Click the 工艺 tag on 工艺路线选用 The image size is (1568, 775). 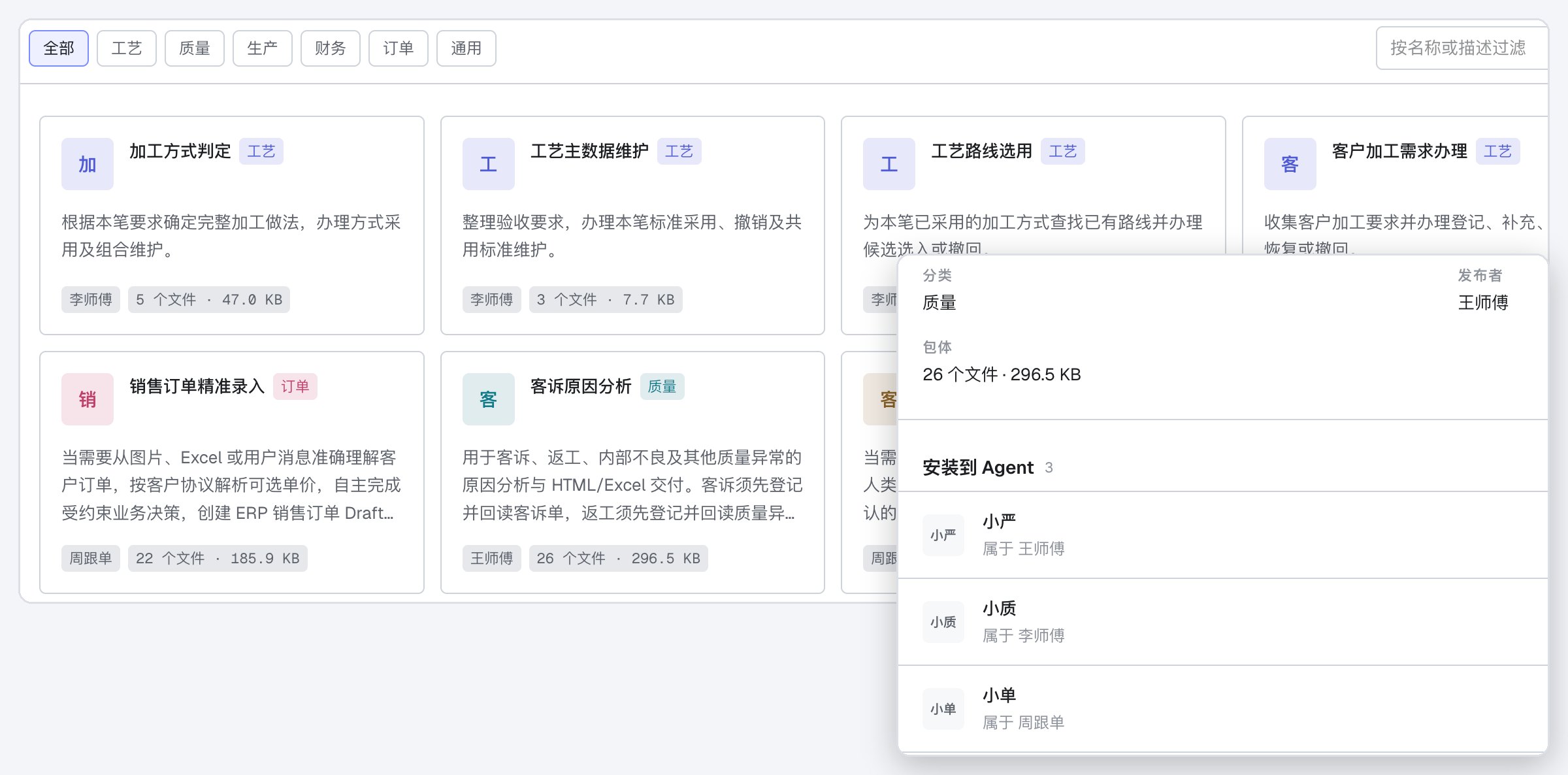click(x=1063, y=152)
